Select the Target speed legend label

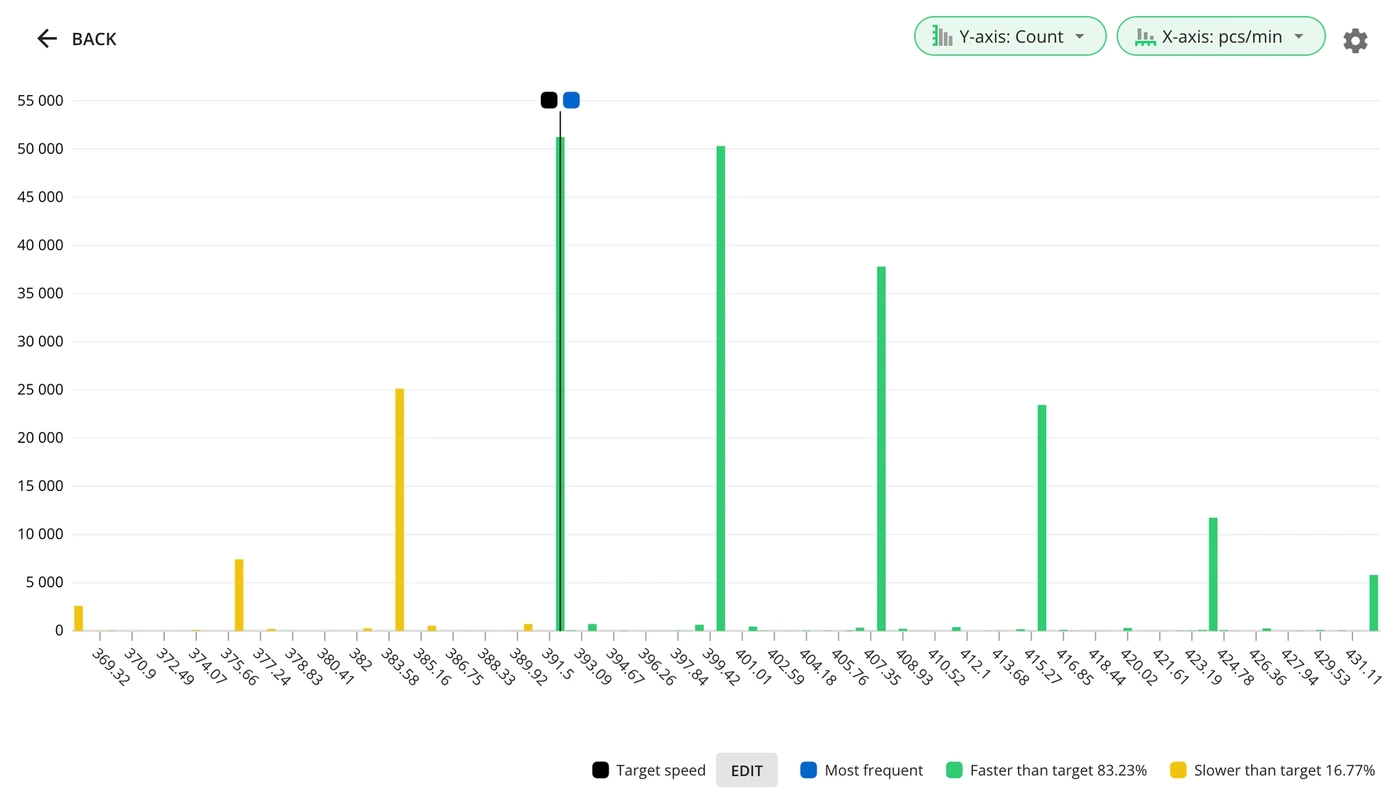click(x=661, y=770)
